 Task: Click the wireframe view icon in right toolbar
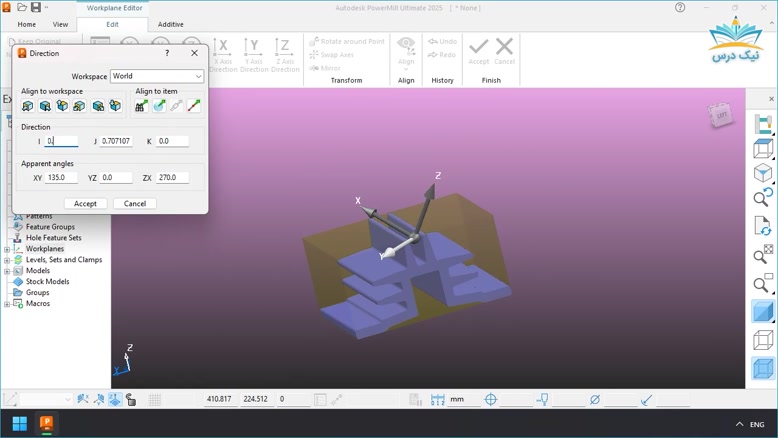pos(763,341)
